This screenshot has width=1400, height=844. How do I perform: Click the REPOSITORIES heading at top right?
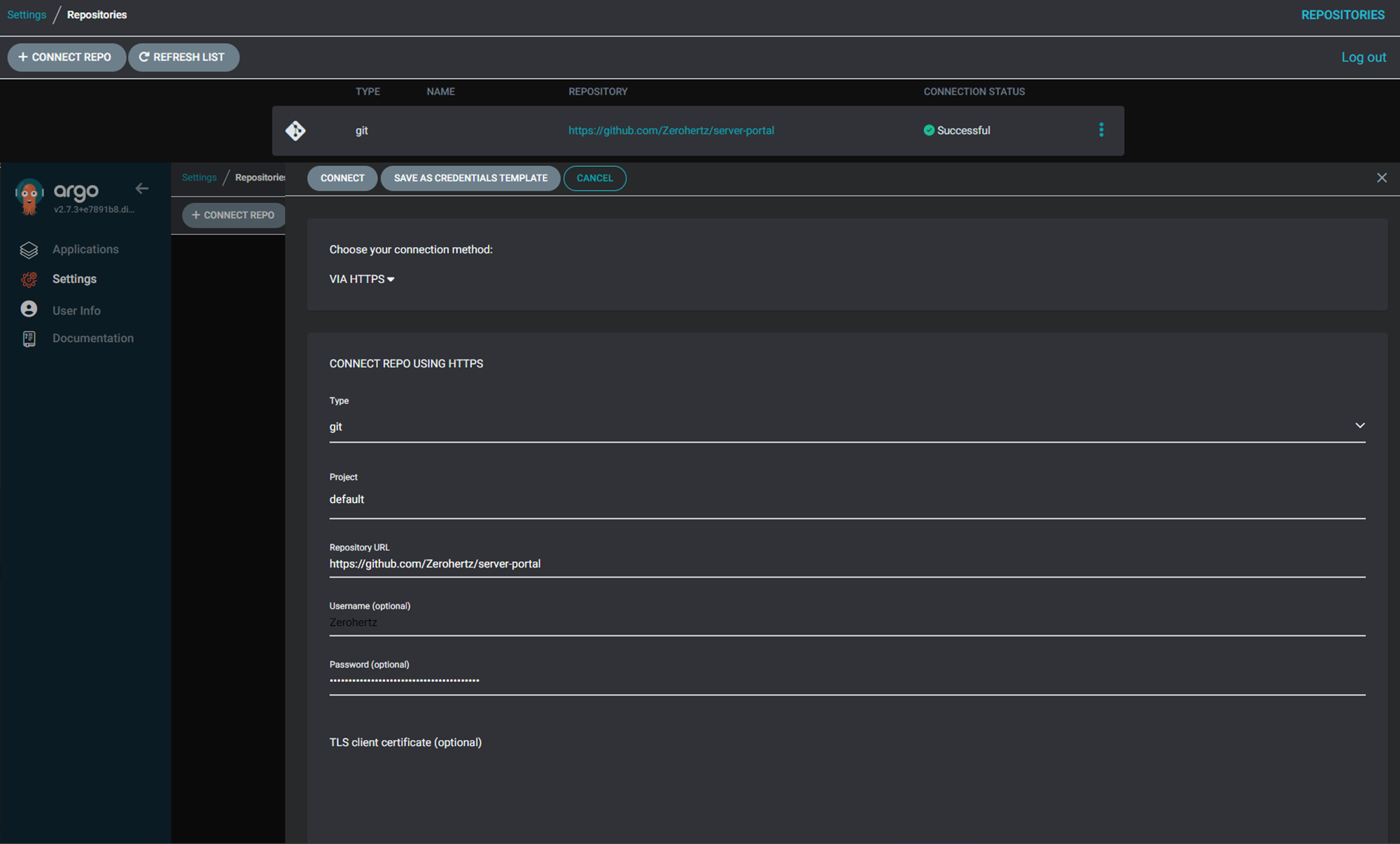1343,15
